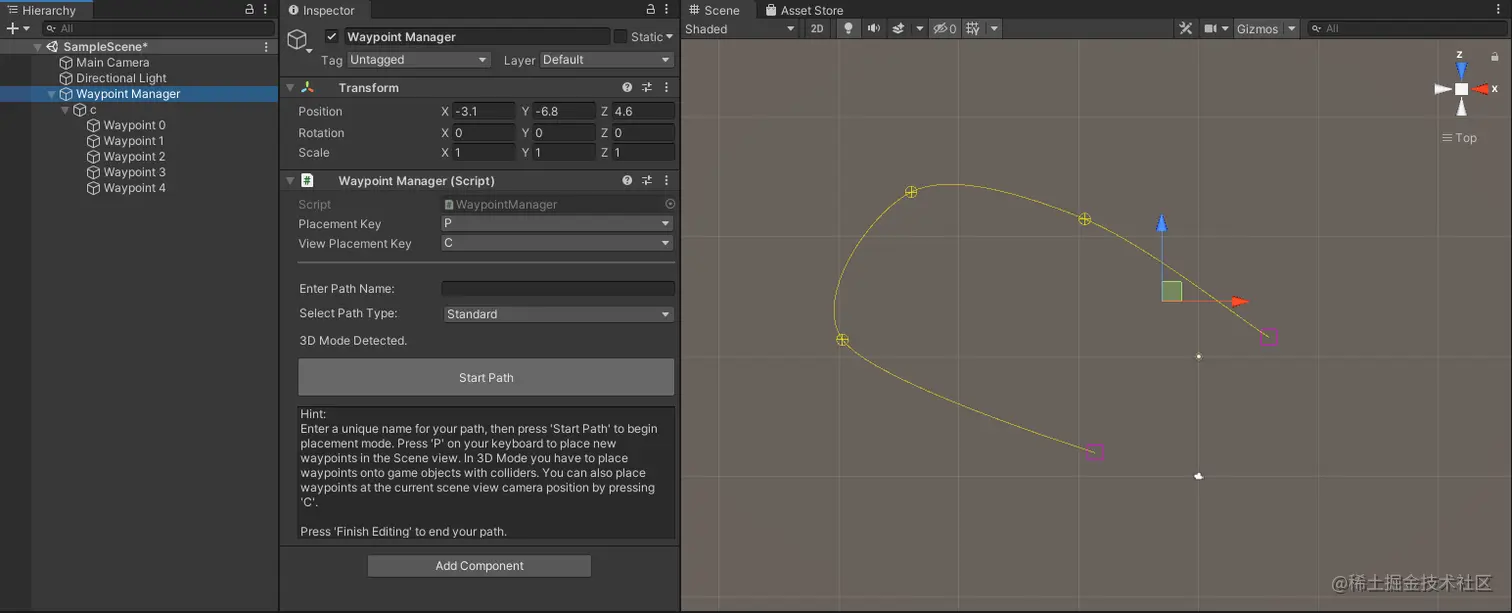The height and width of the screenshot is (613, 1512).
Task: Disable the Waypoint Manager active checkbox
Action: (330, 36)
